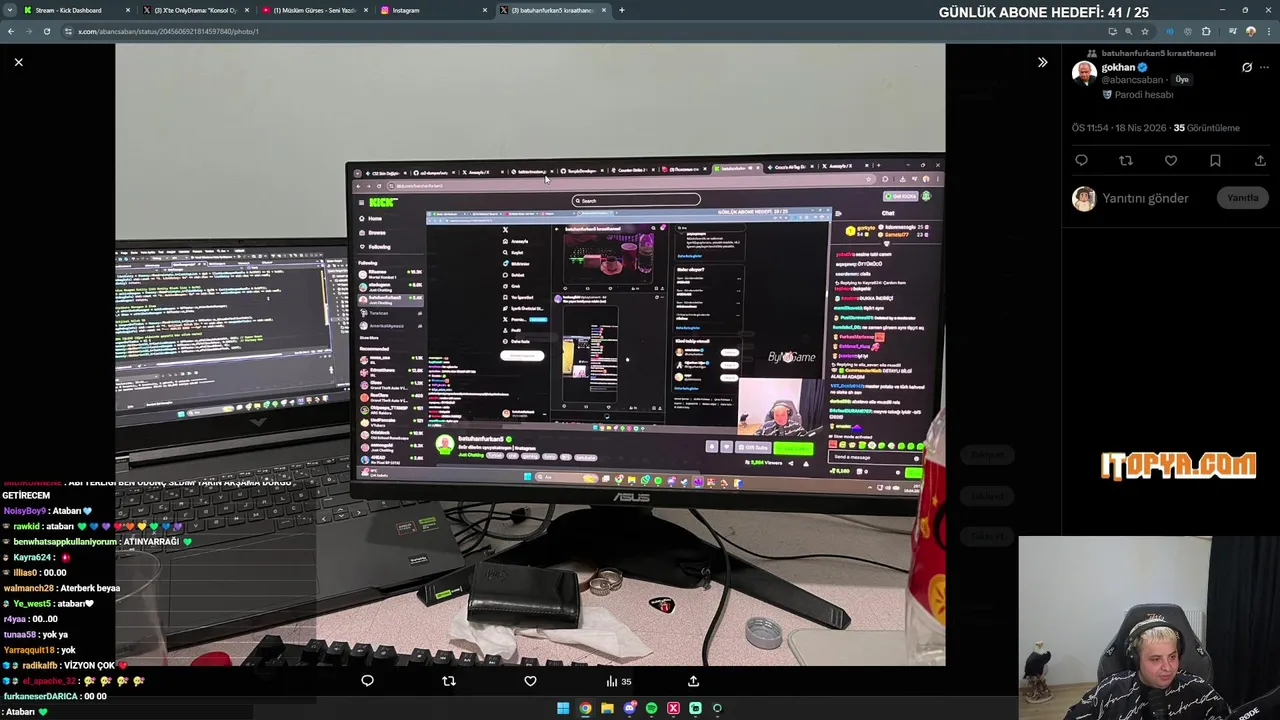The image size is (1280, 720).
Task: Go back with the browser back arrow
Action: [10, 31]
